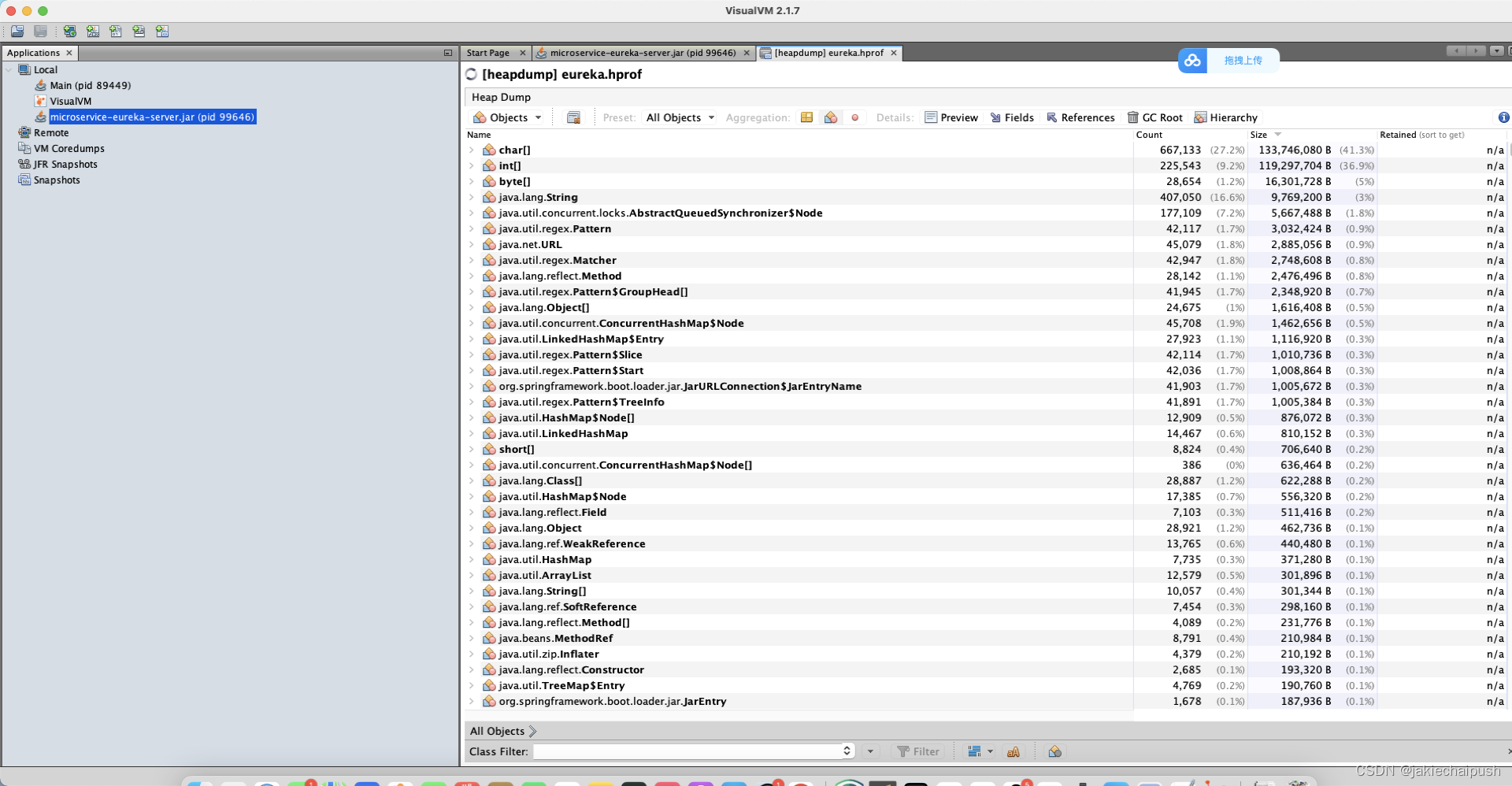Sort by Retained column header
This screenshot has height=786, width=1512.
point(1443,135)
